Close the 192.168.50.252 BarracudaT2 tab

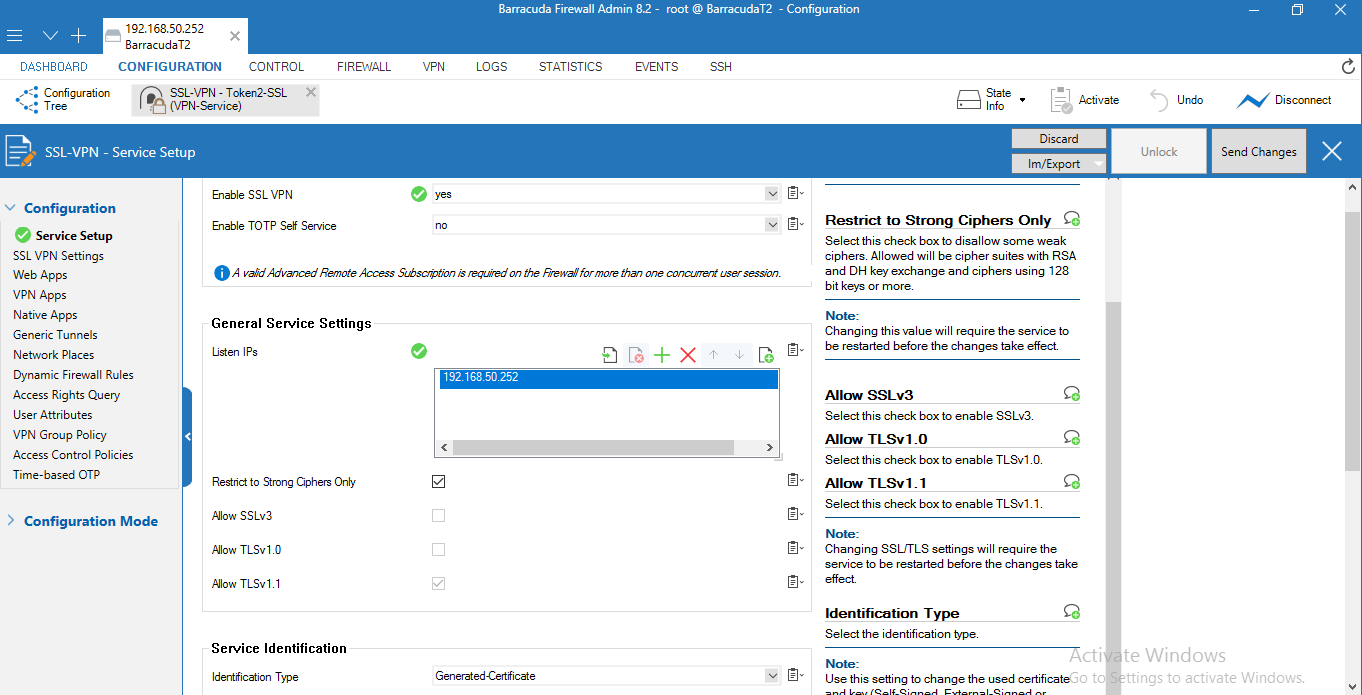[x=235, y=36]
